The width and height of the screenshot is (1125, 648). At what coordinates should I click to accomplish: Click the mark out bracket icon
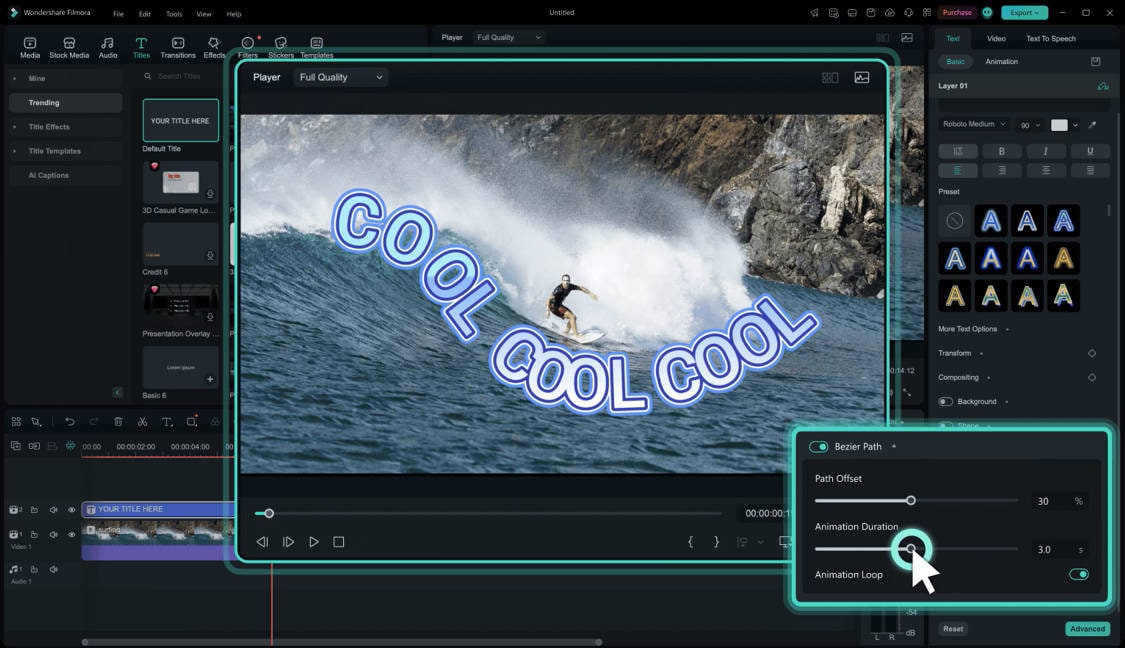coord(716,542)
